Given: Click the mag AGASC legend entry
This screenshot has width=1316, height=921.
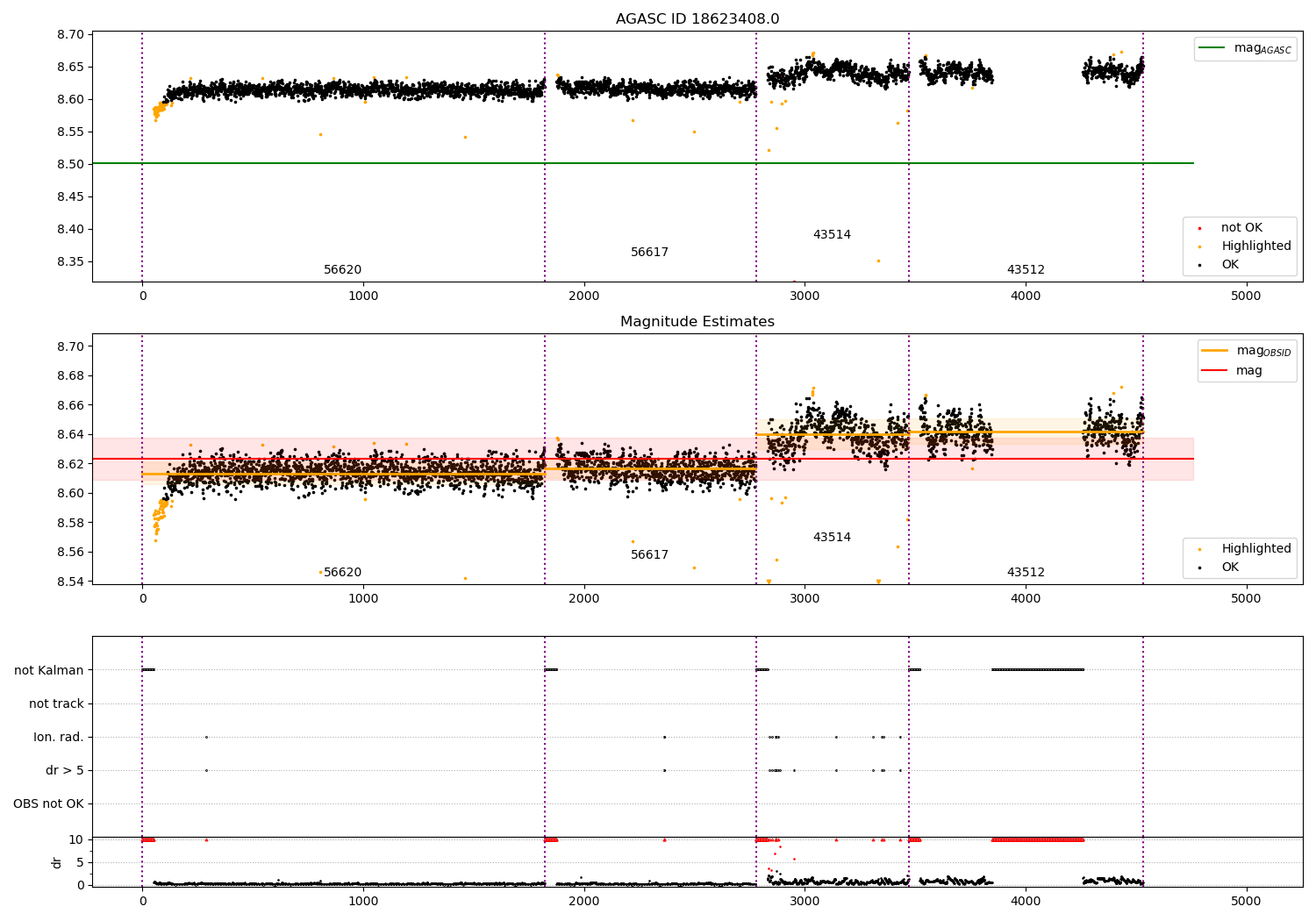Looking at the screenshot, I should (1246, 49).
